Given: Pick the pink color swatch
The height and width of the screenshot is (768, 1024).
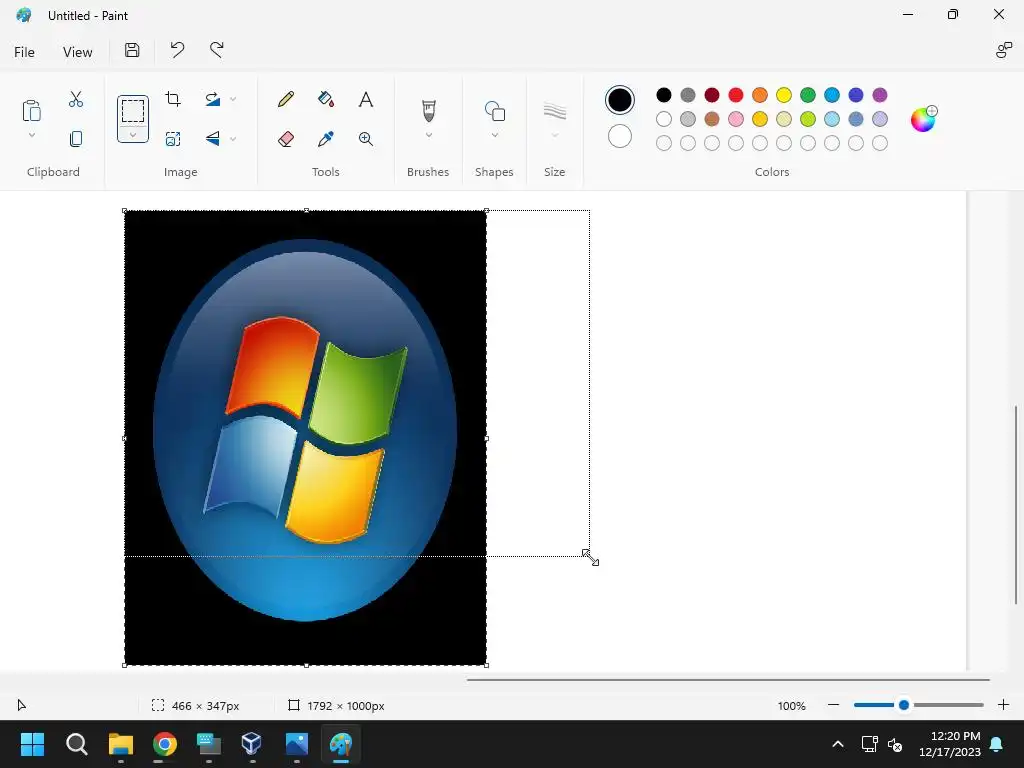Looking at the screenshot, I should tap(736, 119).
